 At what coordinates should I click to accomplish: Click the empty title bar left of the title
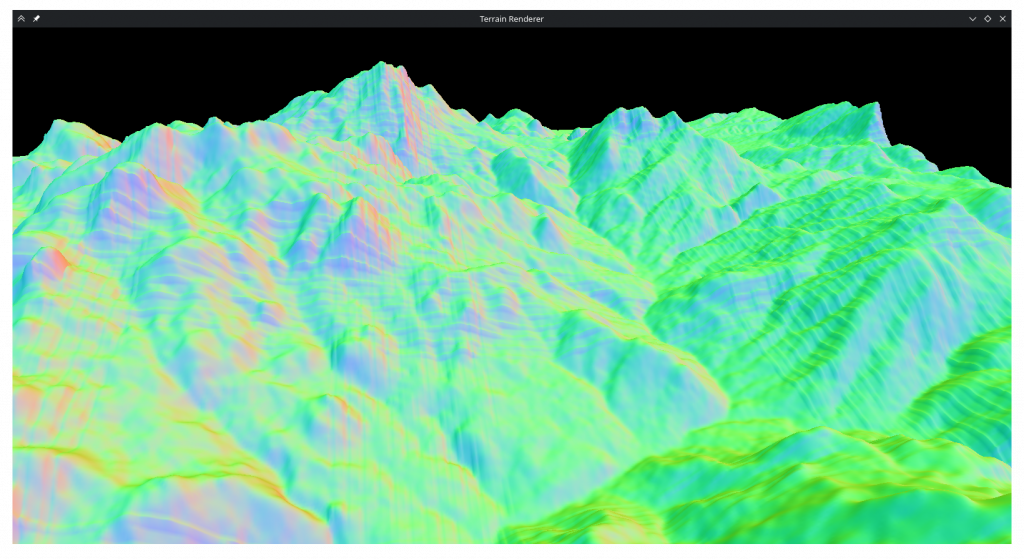(250, 19)
